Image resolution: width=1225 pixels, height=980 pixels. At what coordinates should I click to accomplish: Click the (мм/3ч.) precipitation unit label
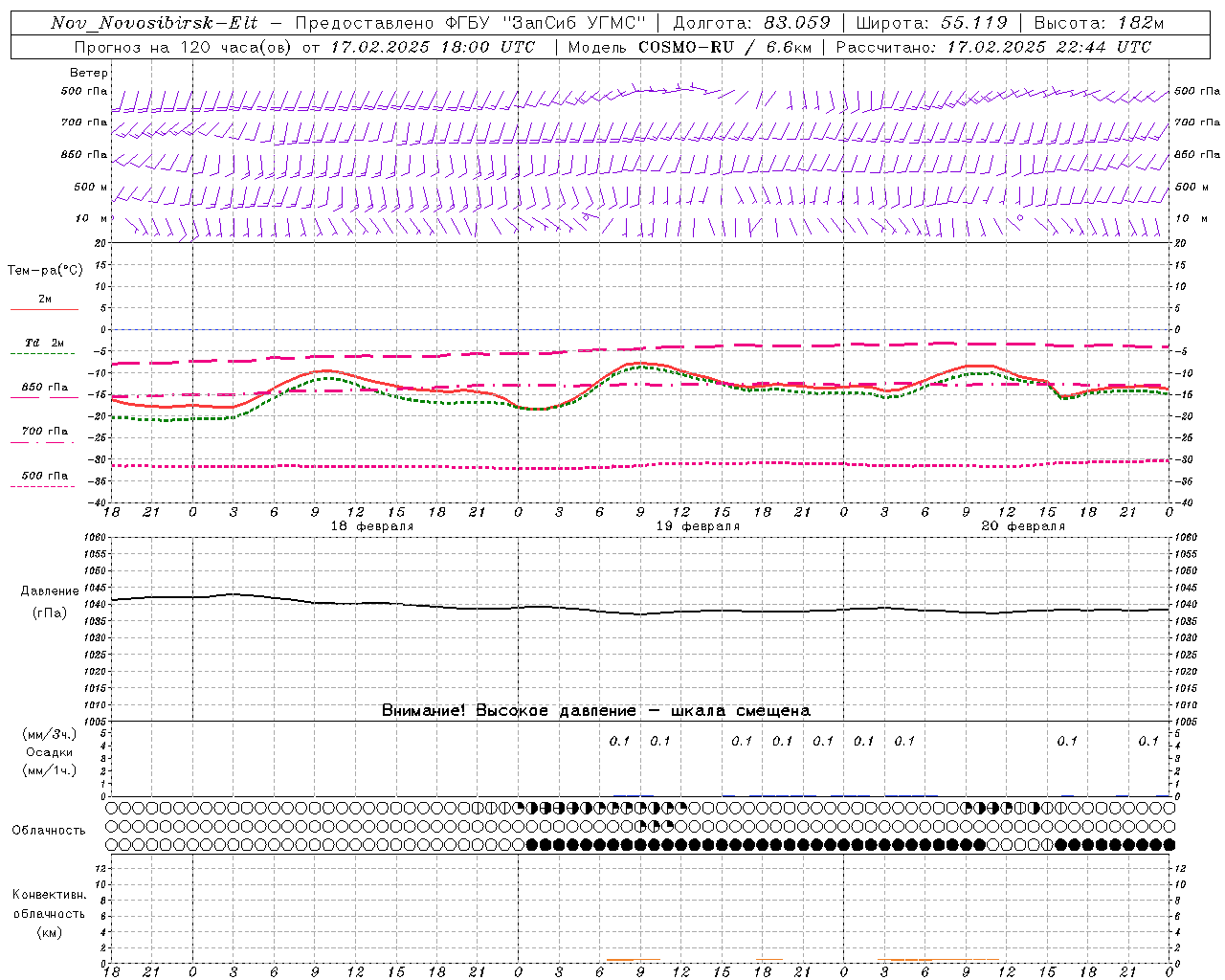50,734
